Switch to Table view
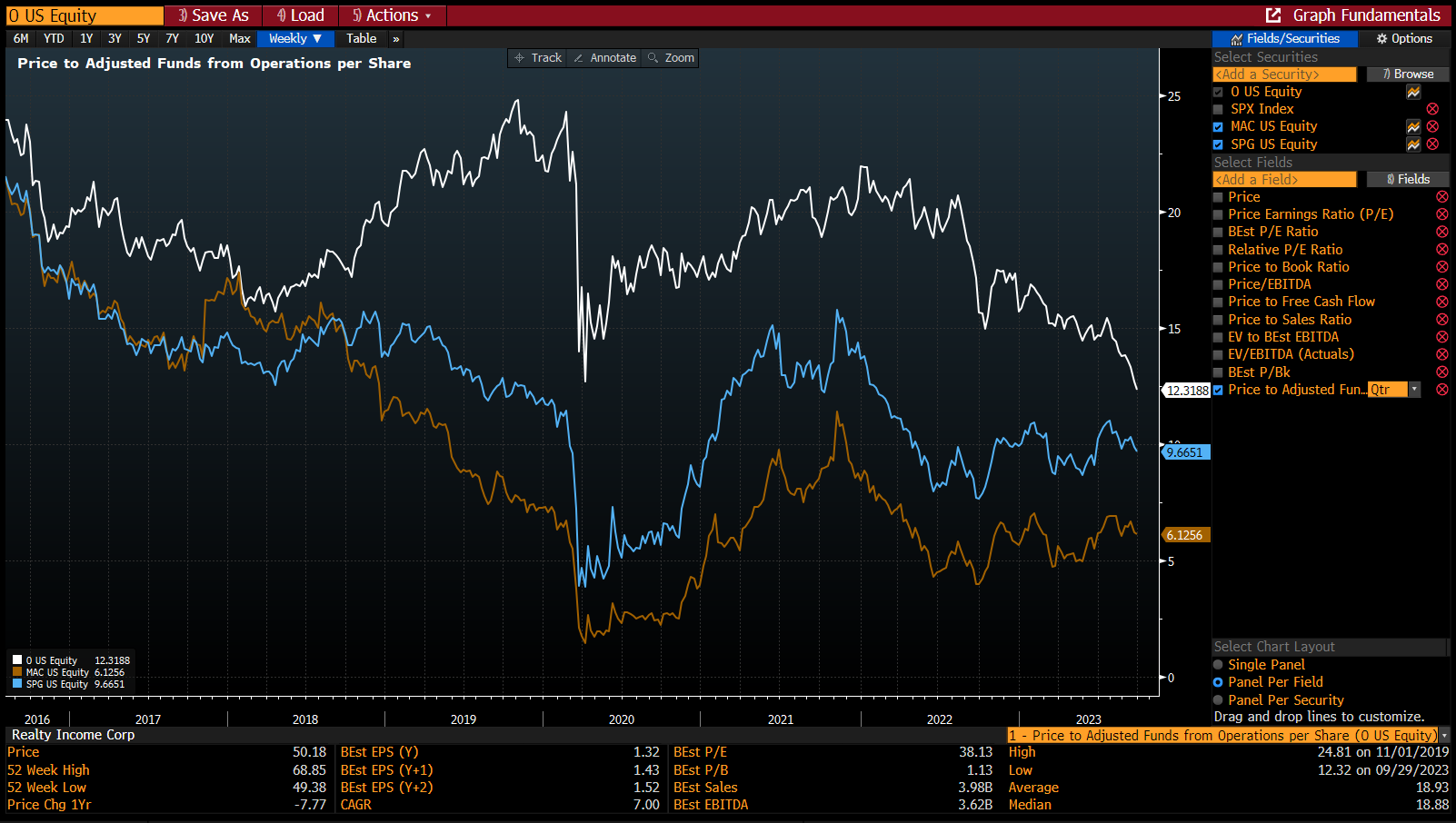This screenshot has width=1456, height=823. pyautogui.click(x=361, y=39)
